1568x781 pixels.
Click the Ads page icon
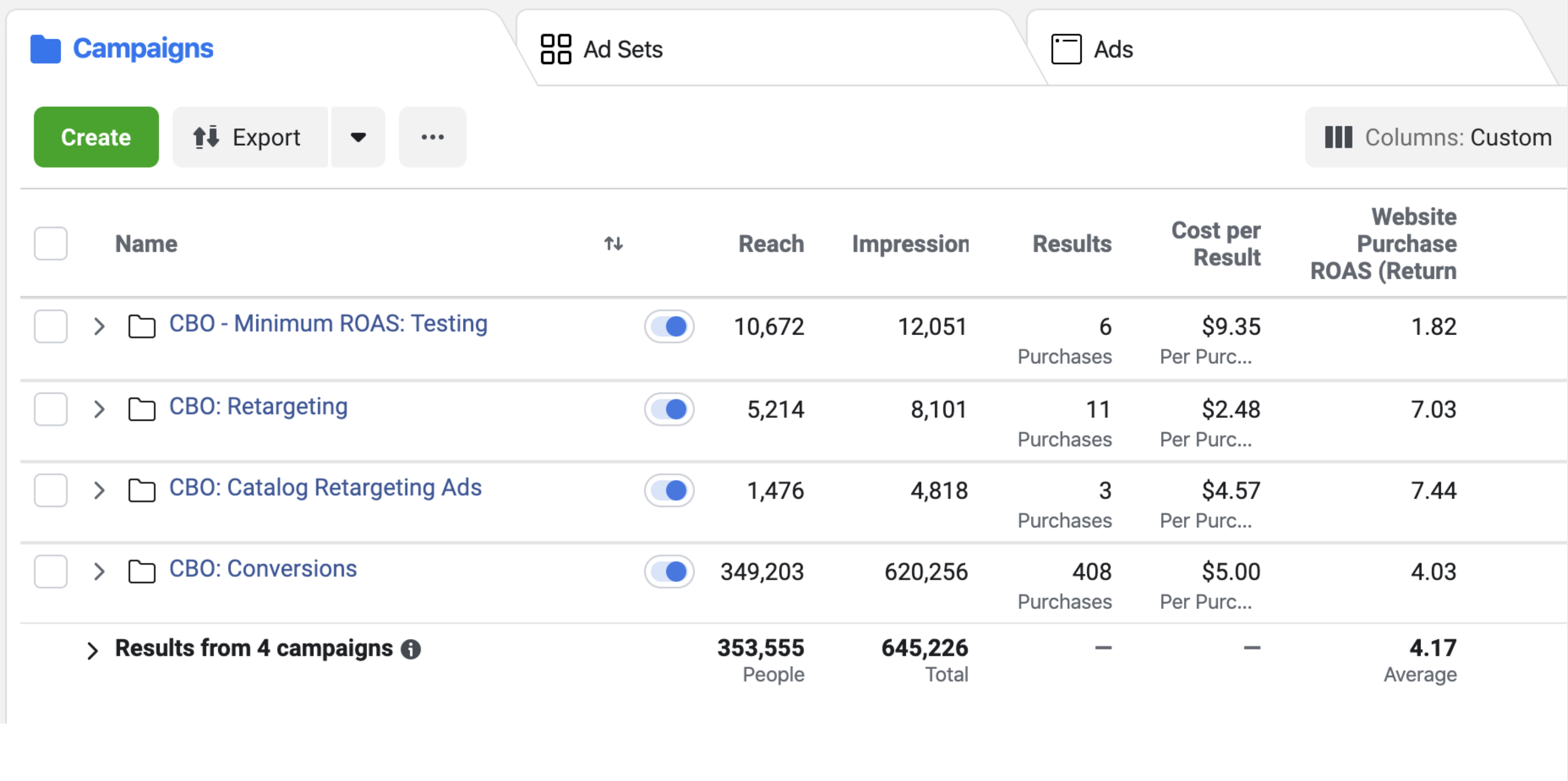click(x=1067, y=49)
